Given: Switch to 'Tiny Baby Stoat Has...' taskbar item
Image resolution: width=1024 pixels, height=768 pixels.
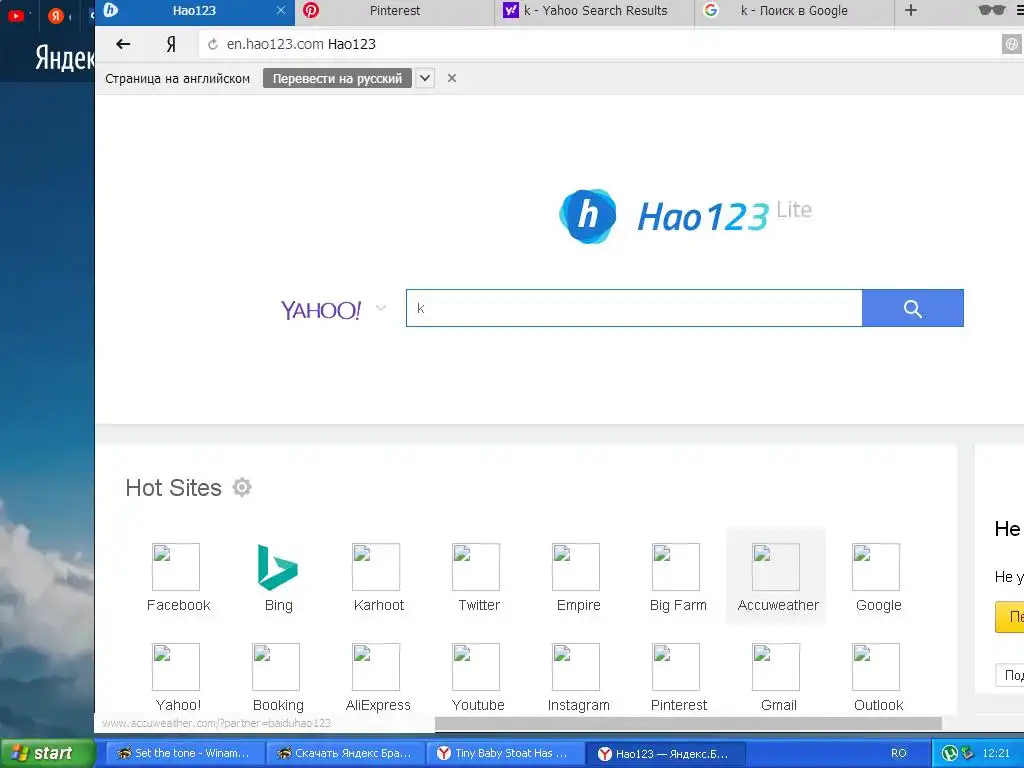Looking at the screenshot, I should tap(506, 753).
